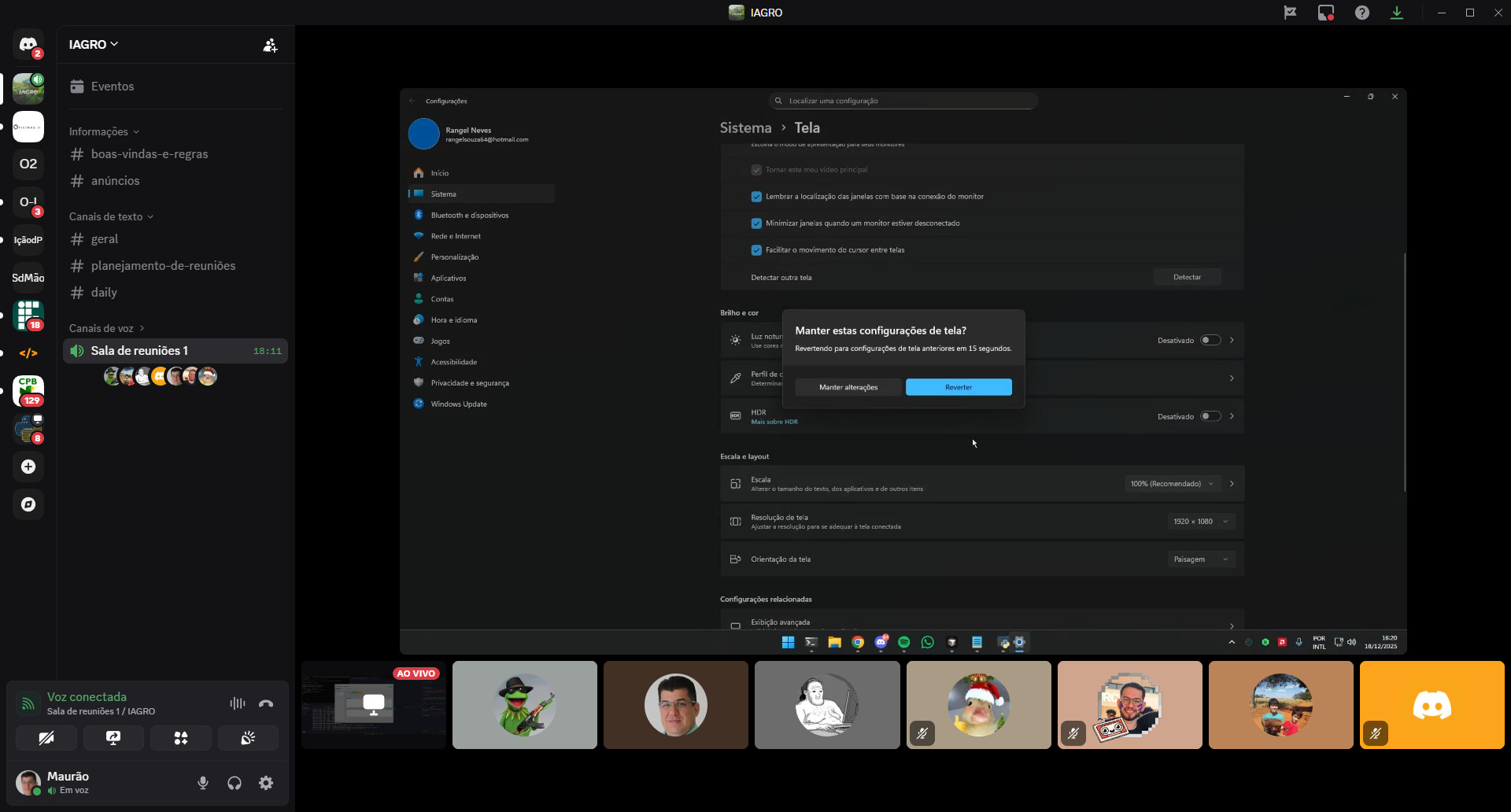Collapse the Informações category
Image resolution: width=1511 pixels, height=812 pixels.
click(104, 131)
